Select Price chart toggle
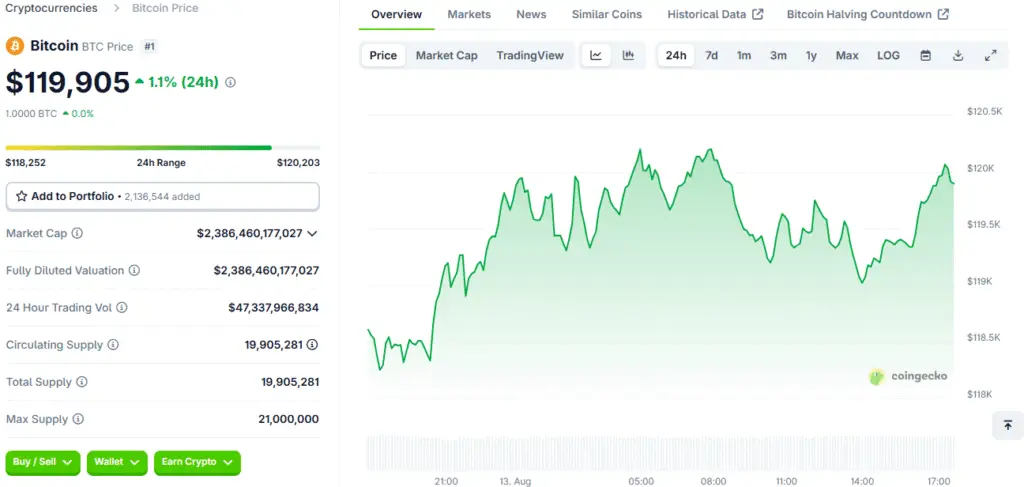The height and width of the screenshot is (487, 1024). (383, 55)
